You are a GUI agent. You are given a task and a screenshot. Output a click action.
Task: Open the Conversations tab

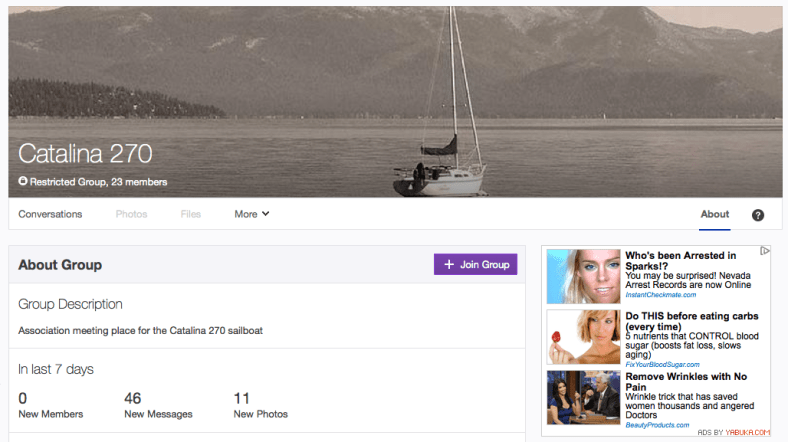(x=50, y=214)
